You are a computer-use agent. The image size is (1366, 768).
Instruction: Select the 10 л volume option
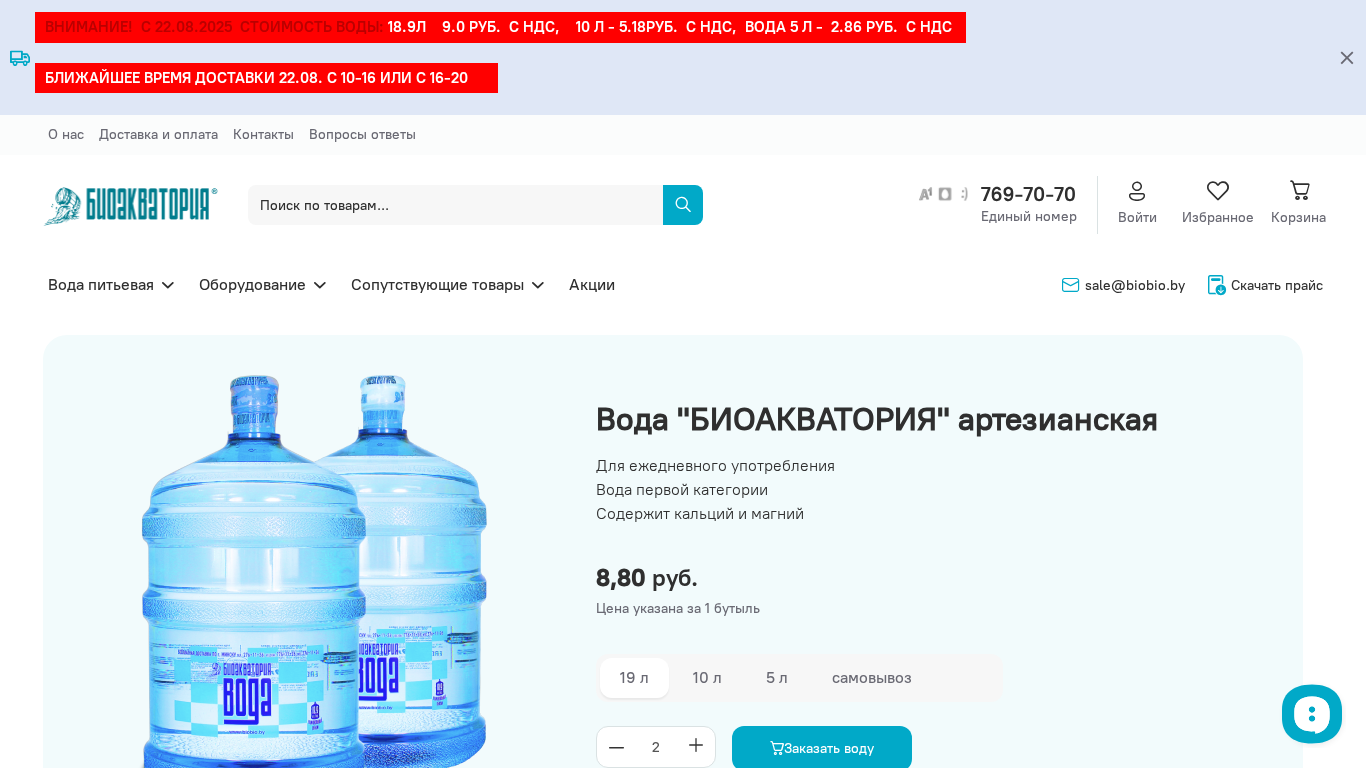coord(707,678)
